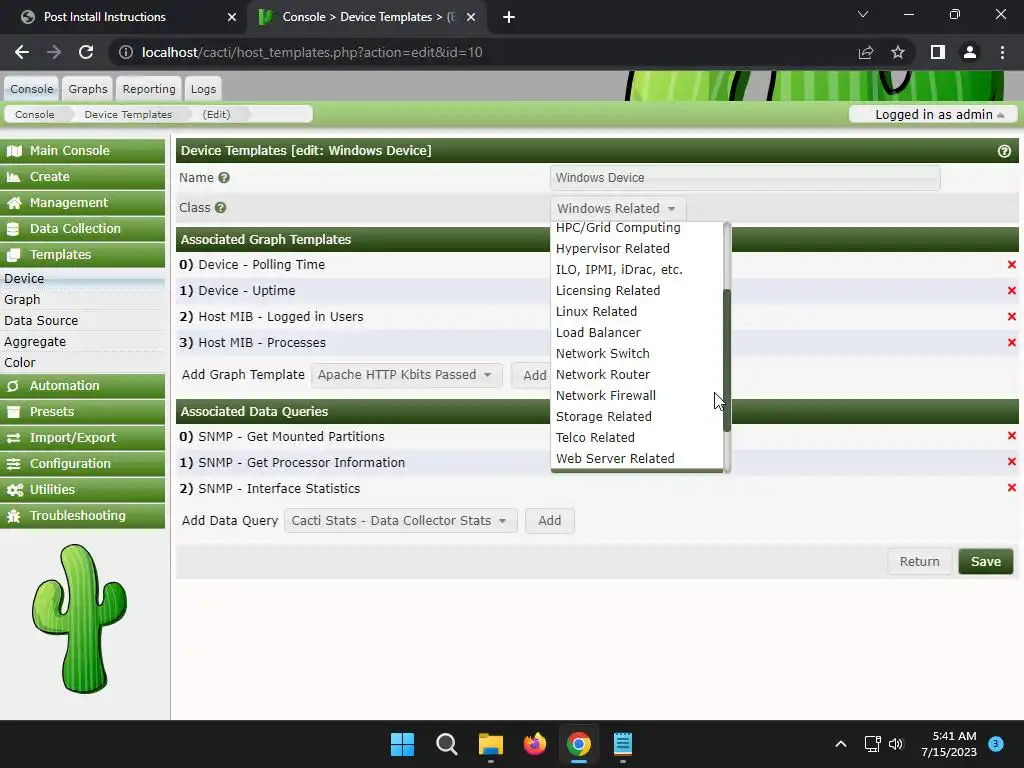This screenshot has height=768, width=1024.
Task: Remove SNMP - Interface Statistics data query
Action: [x=1012, y=488]
